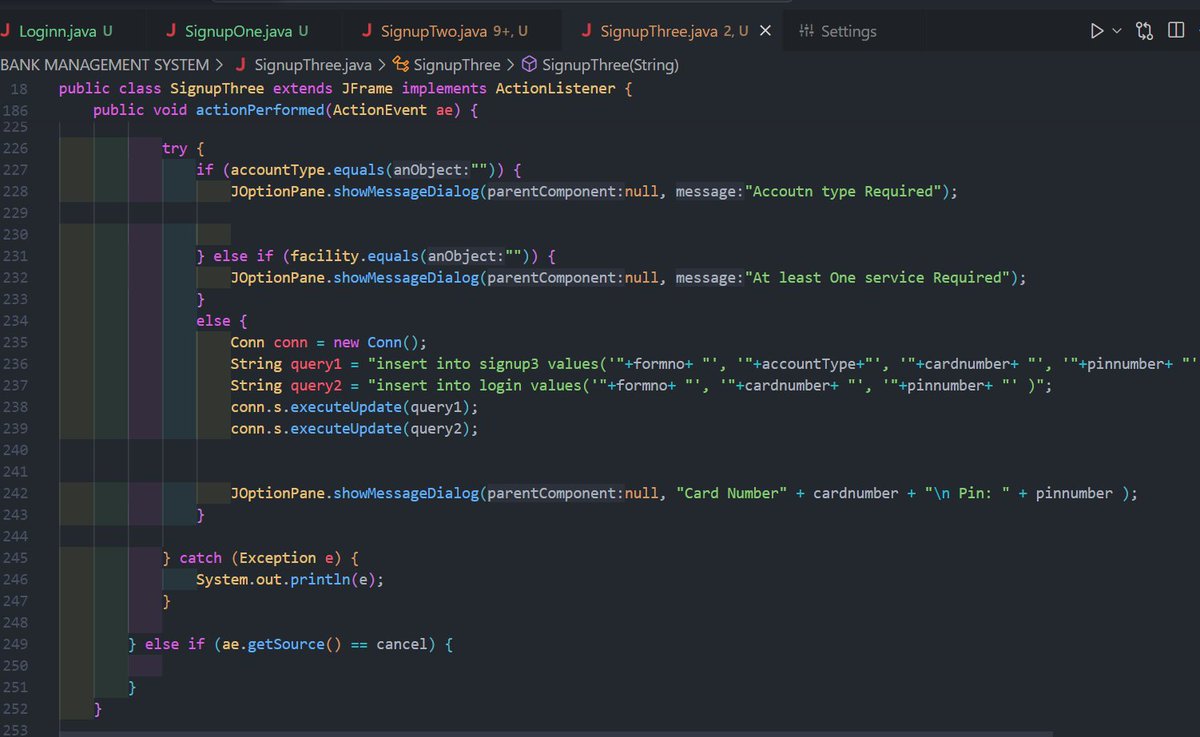Click facility on line 231
1200x737 pixels.
[324, 256]
